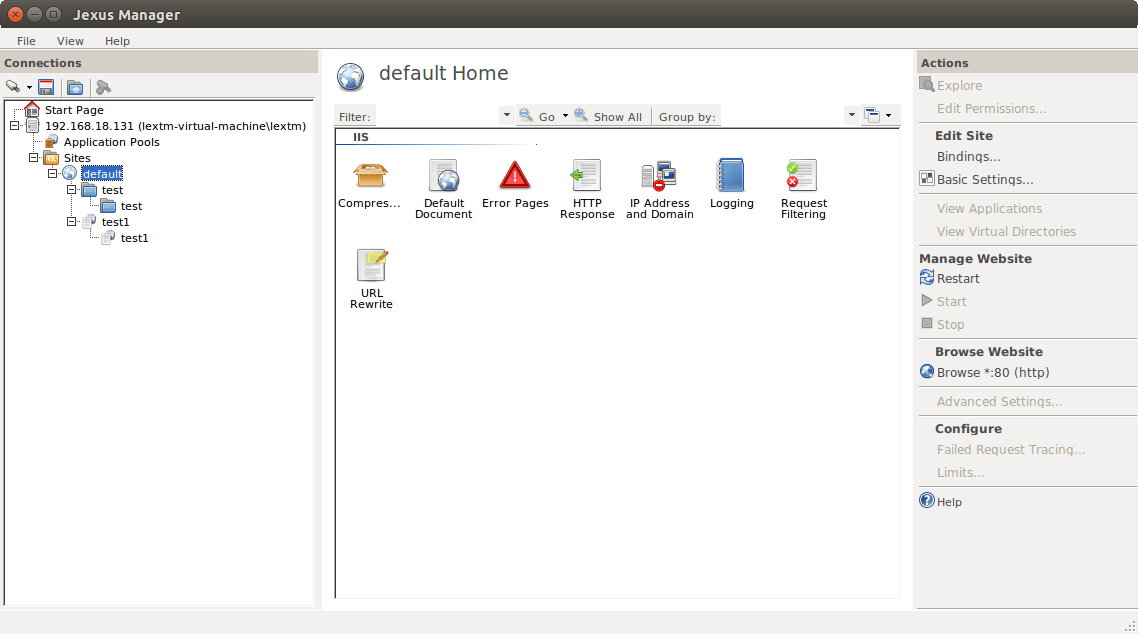Click the Sites folder icon
Viewport: 1138px width, 634px height.
click(x=51, y=157)
